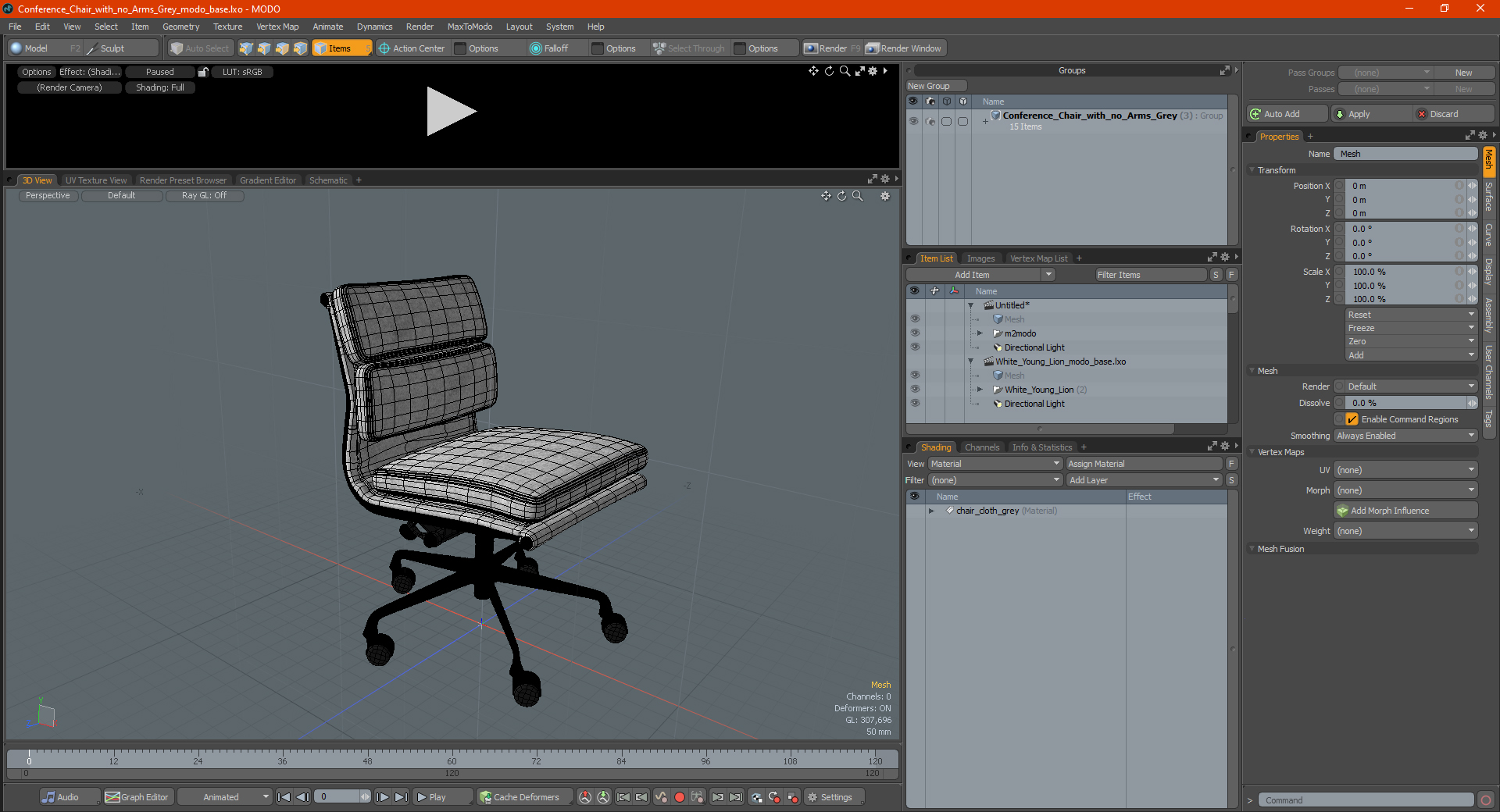Open the Render Window
1500x812 pixels.
tap(905, 48)
